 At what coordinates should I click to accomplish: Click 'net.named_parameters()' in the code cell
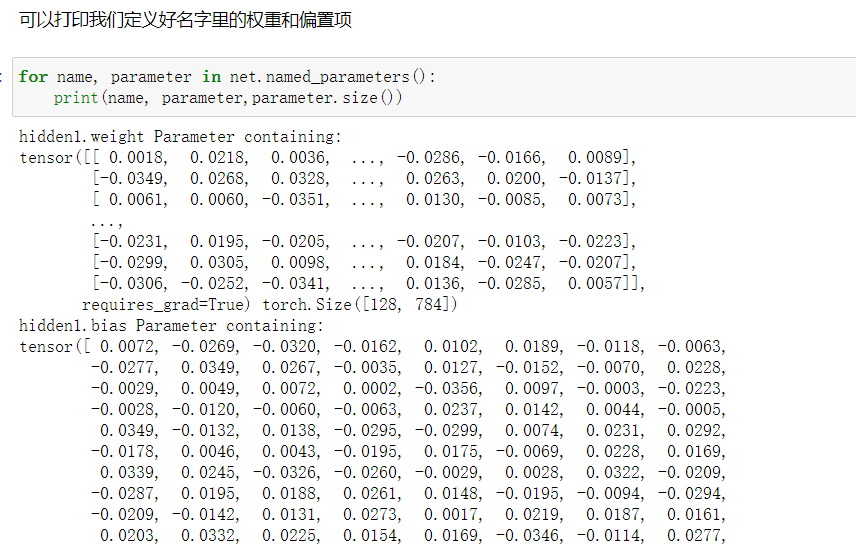(x=328, y=76)
